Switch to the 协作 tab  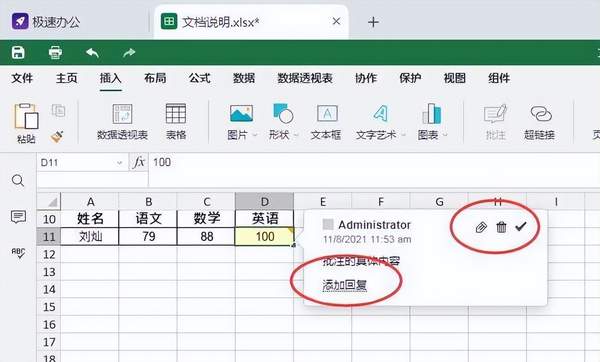coord(366,78)
